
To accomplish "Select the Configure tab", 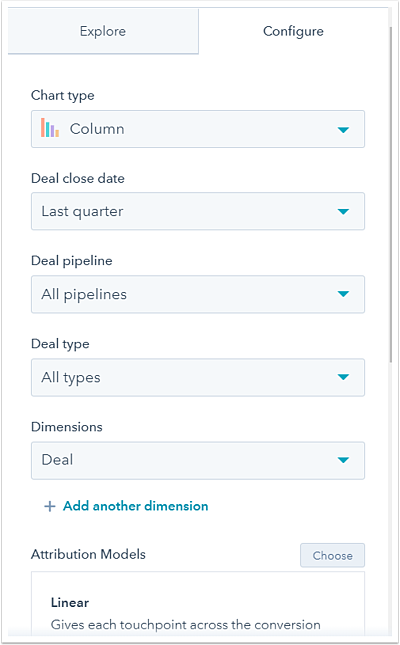I will tap(293, 31).
